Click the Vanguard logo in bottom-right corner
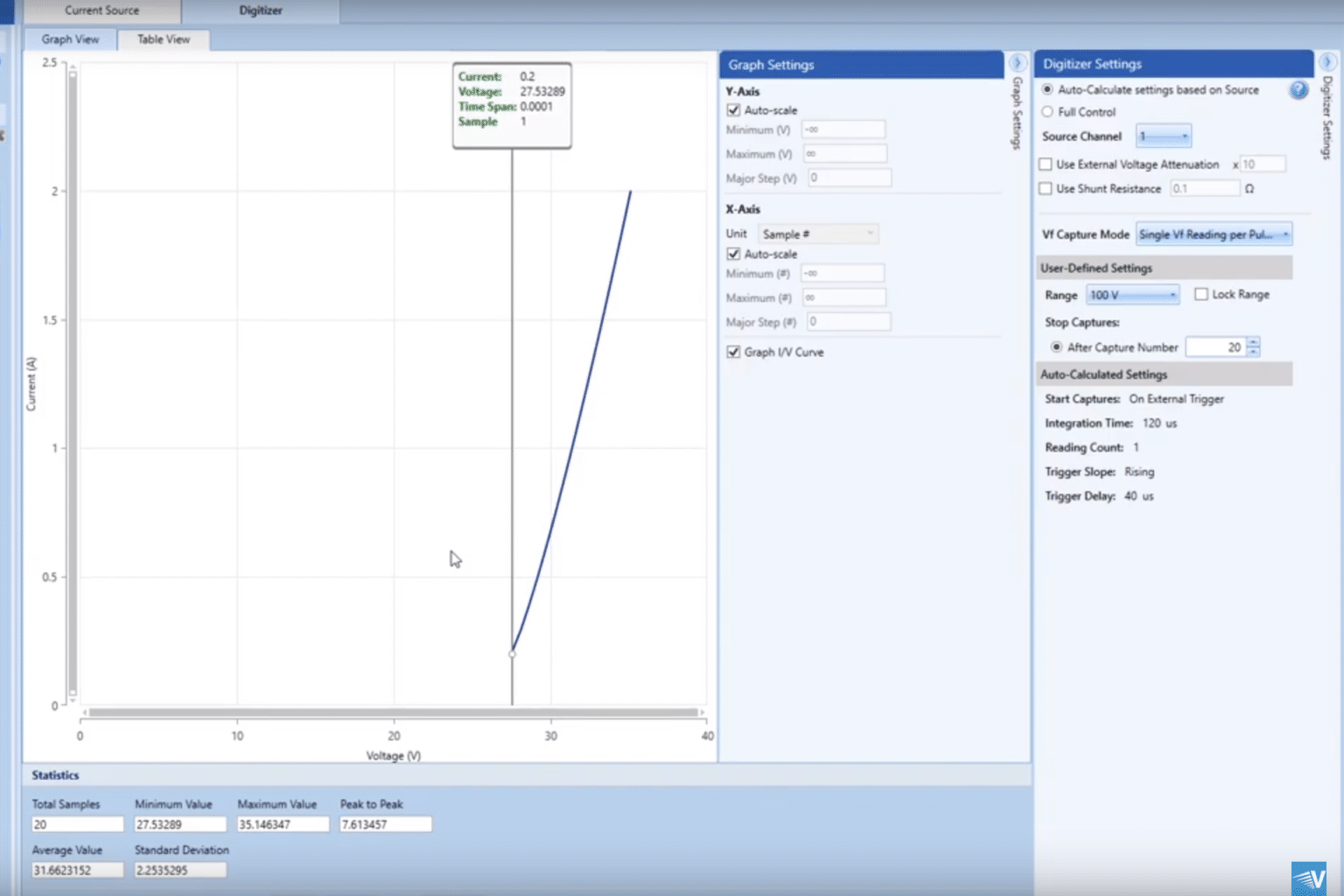Image resolution: width=1344 pixels, height=896 pixels. (x=1308, y=878)
